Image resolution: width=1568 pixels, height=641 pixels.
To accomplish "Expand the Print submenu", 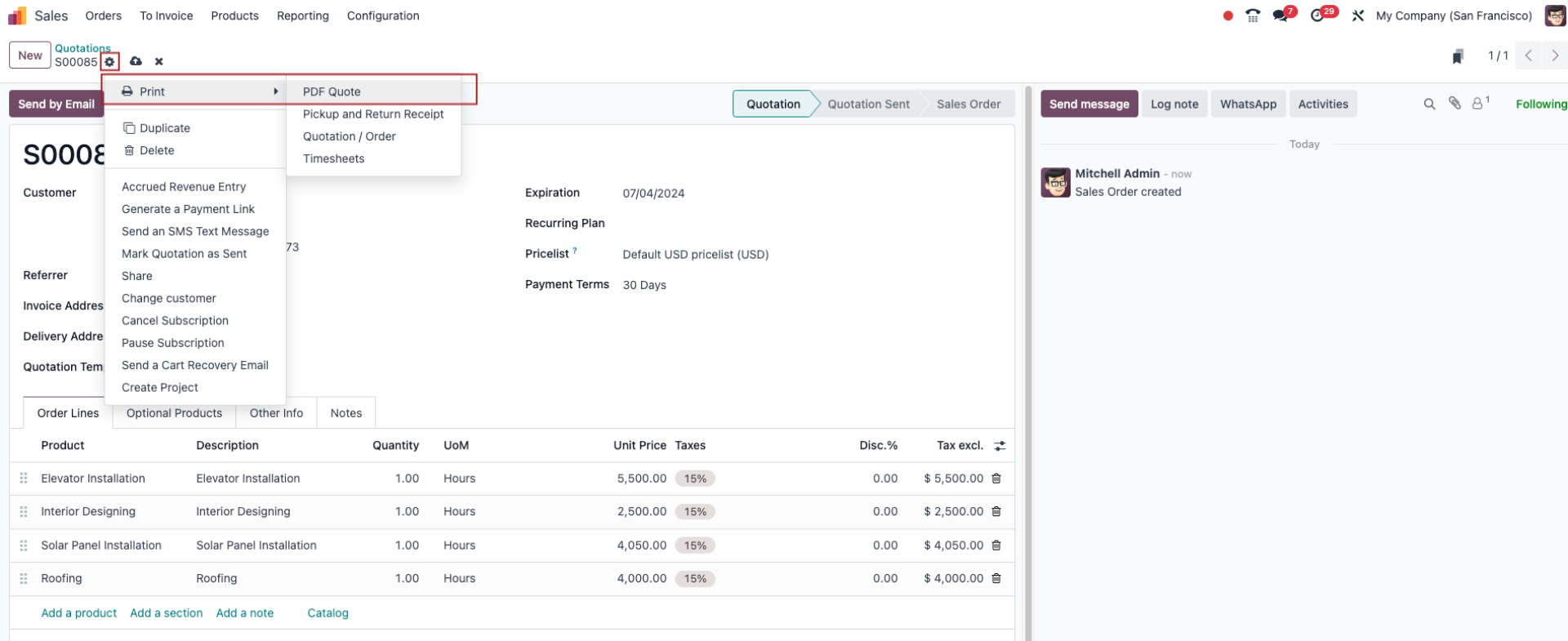I will [196, 91].
